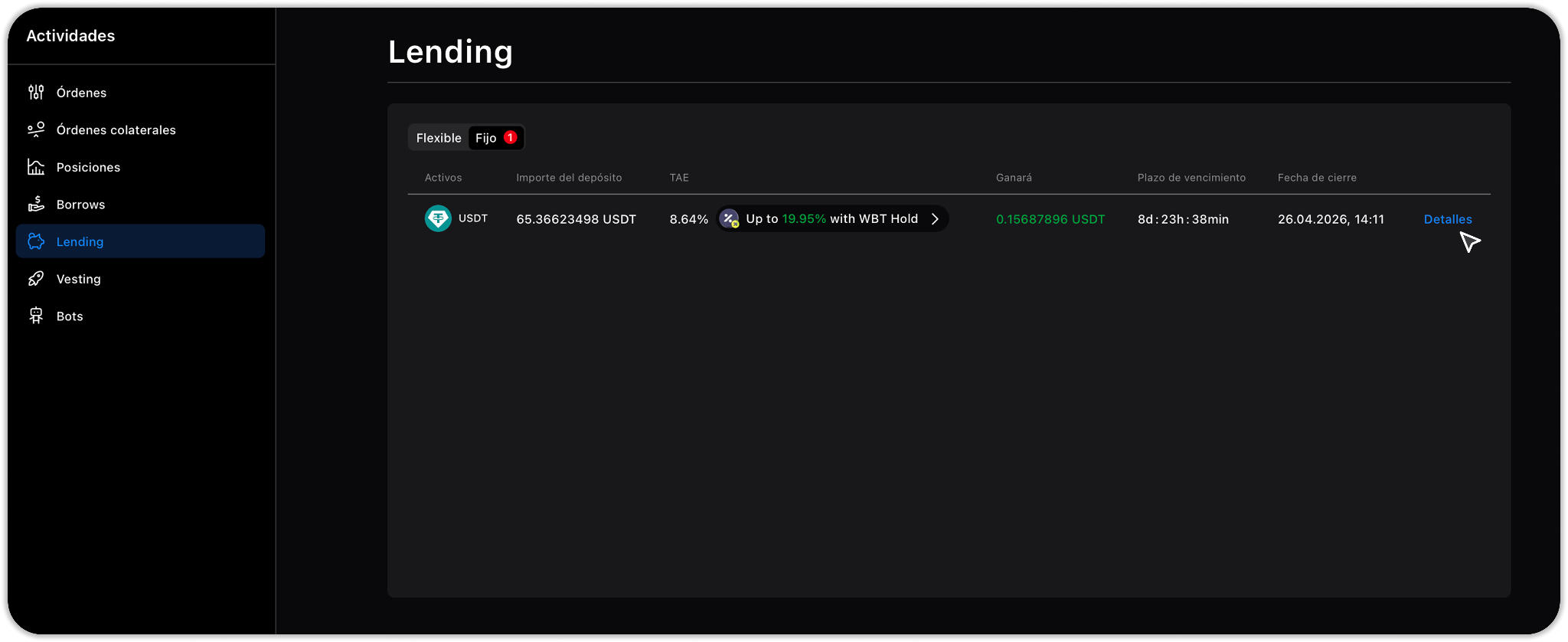Click the WBT Hold percent badge icon

(x=730, y=219)
